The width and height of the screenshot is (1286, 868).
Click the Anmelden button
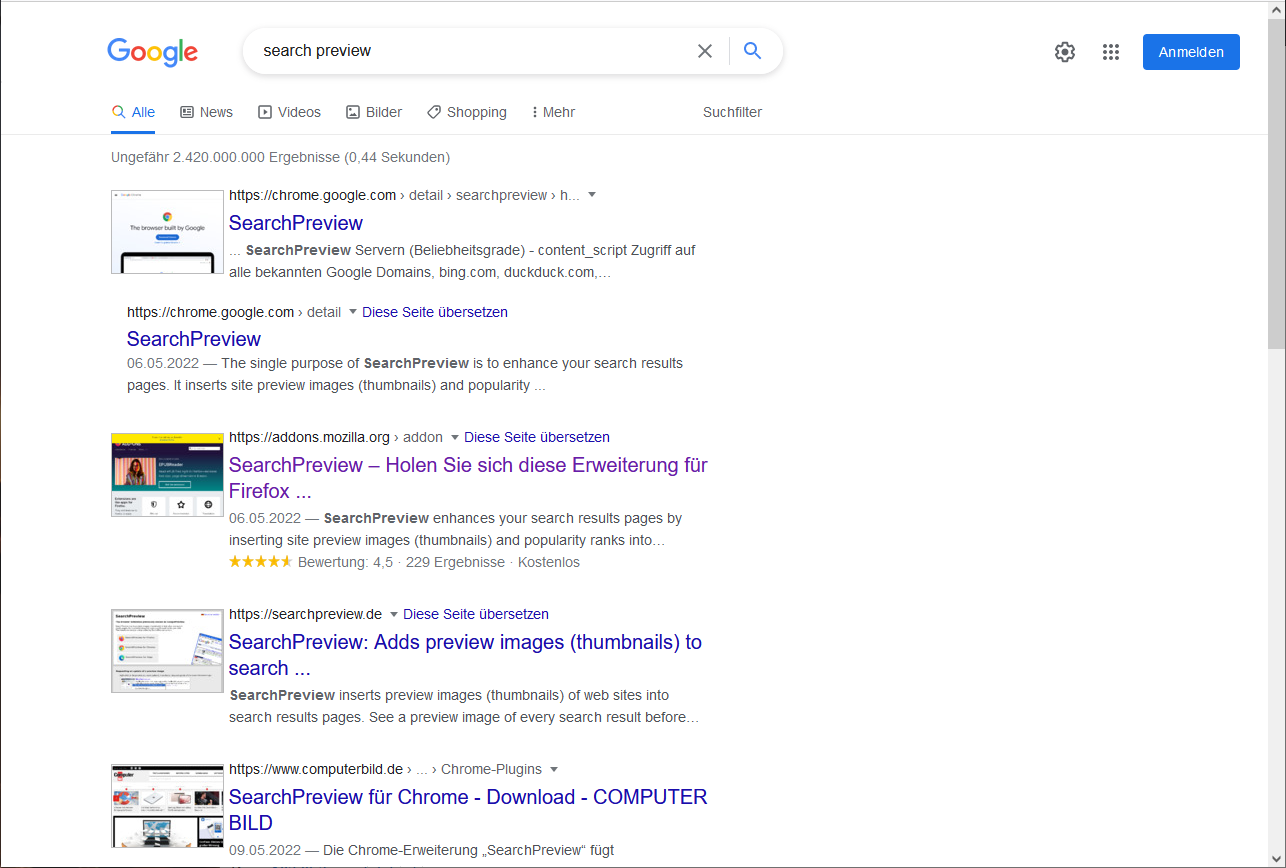1191,52
